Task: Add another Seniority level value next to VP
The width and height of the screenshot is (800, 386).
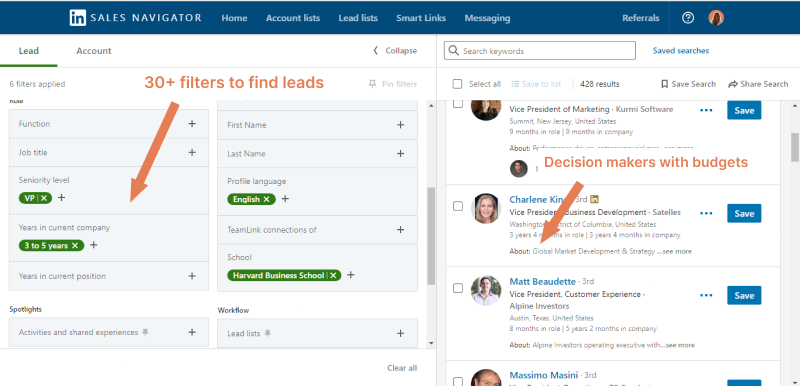Action: 61,197
